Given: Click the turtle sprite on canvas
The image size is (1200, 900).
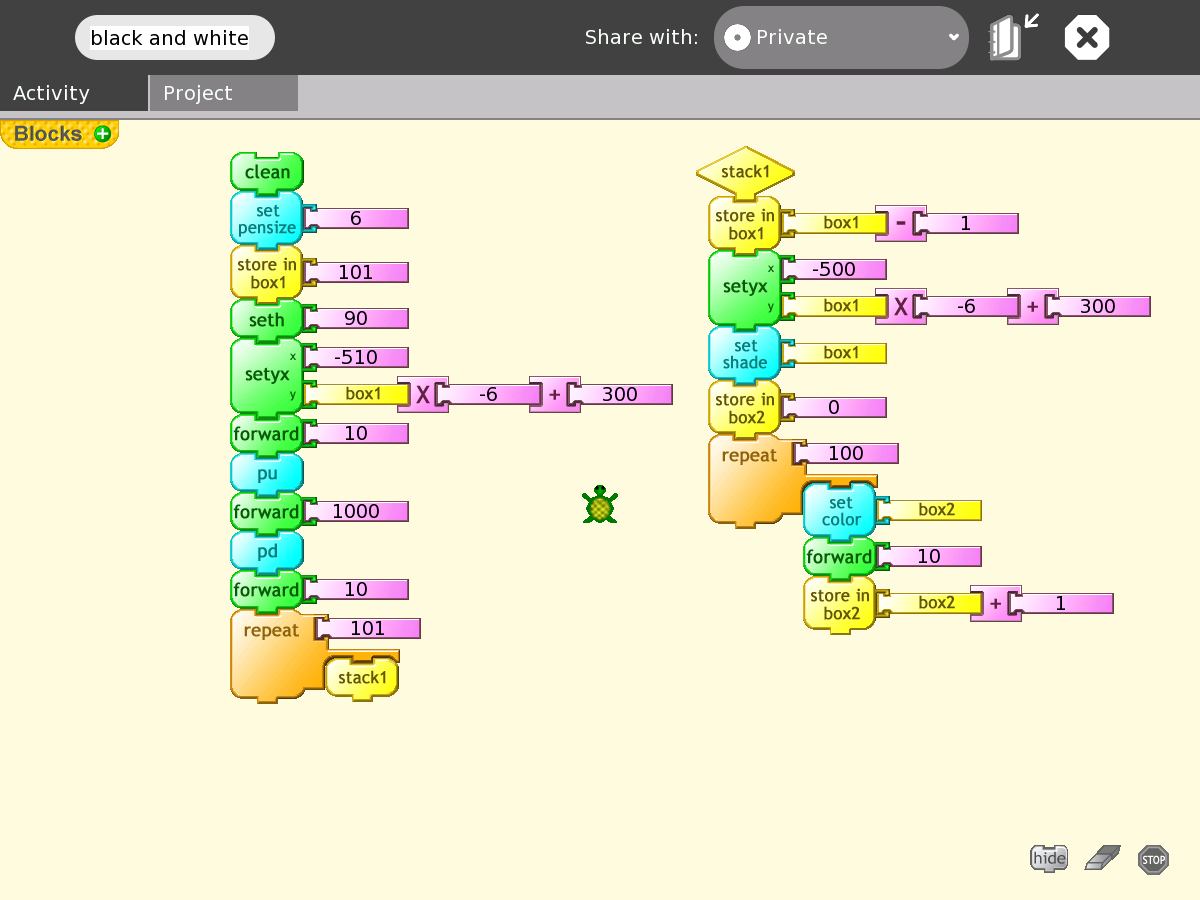Looking at the screenshot, I should pos(600,505).
